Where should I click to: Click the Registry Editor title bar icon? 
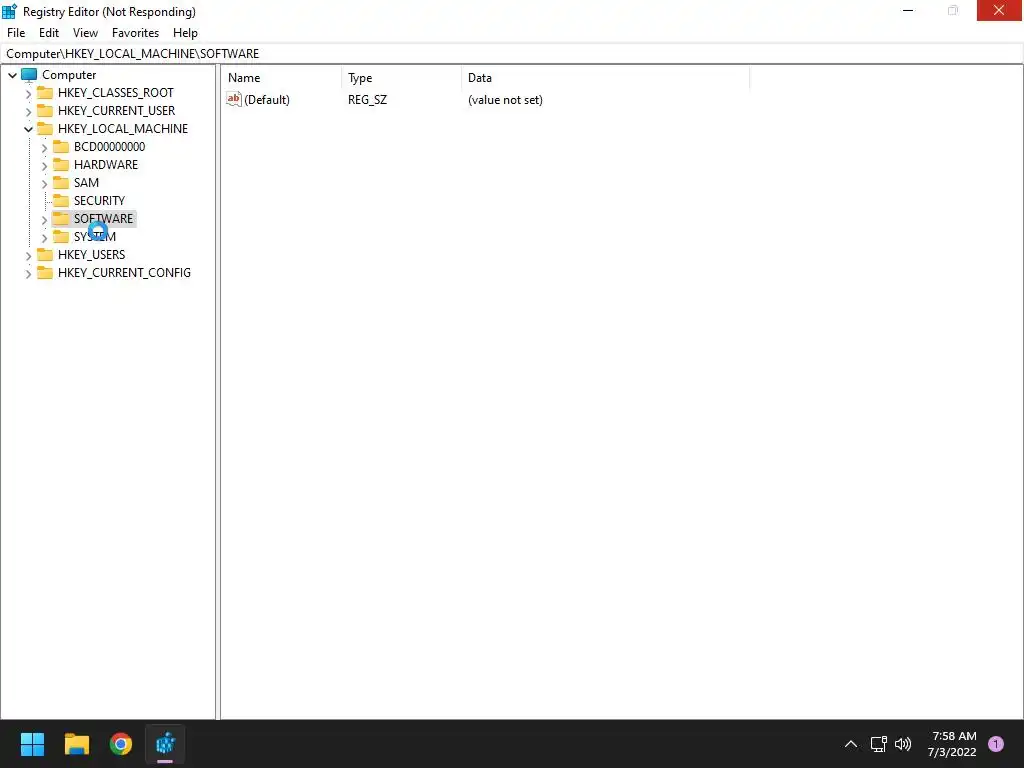tap(10, 11)
